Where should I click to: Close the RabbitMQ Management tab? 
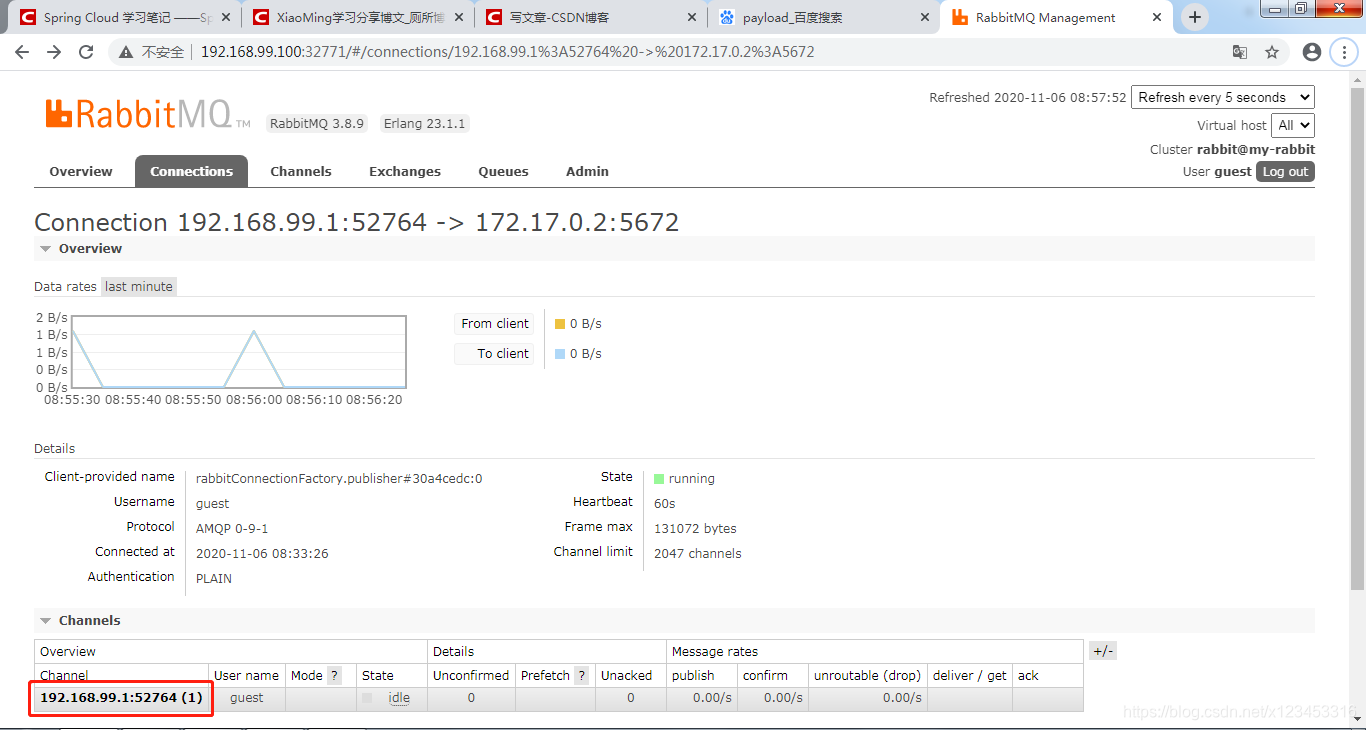[x=1156, y=17]
